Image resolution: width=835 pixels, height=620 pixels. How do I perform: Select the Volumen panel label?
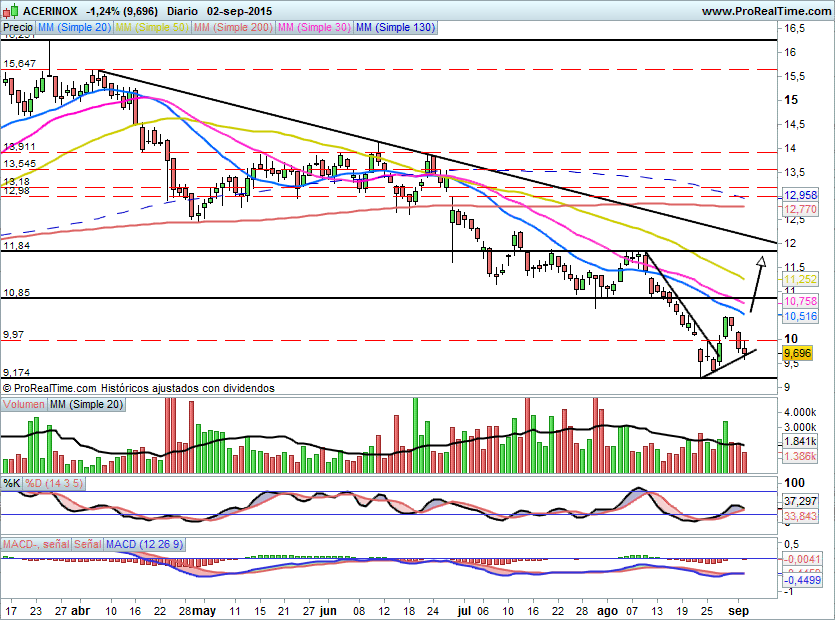coord(24,404)
